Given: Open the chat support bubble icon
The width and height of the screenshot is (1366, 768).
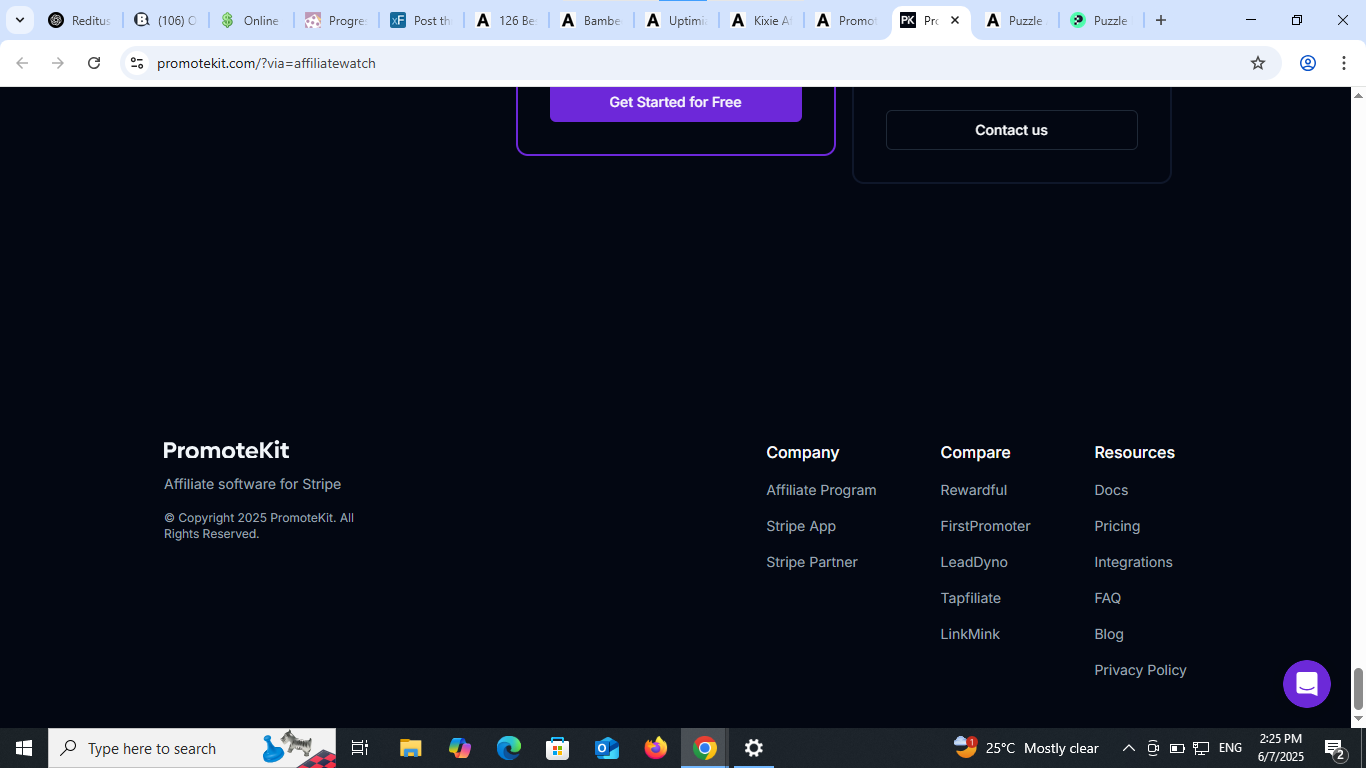Looking at the screenshot, I should pyautogui.click(x=1307, y=684).
